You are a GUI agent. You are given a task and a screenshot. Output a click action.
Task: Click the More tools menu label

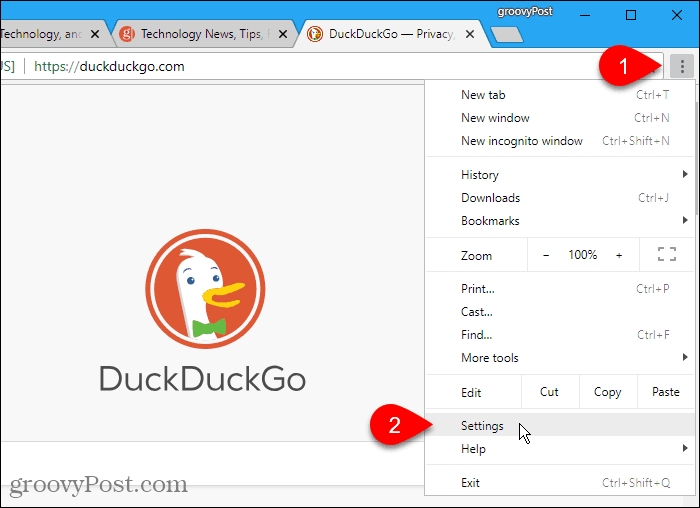pos(490,358)
